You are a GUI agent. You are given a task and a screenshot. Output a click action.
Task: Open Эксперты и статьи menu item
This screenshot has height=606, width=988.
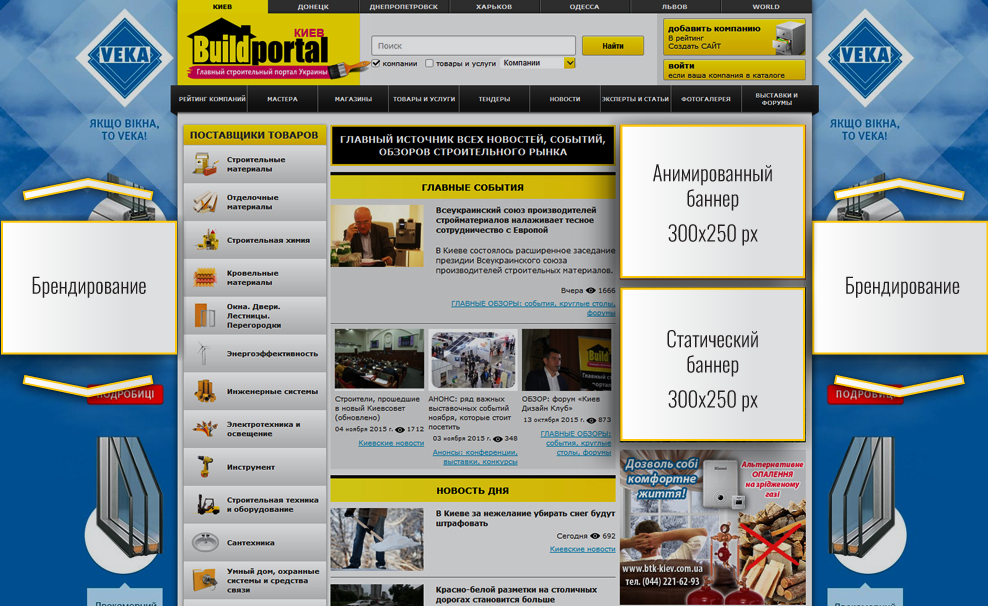[x=636, y=99]
